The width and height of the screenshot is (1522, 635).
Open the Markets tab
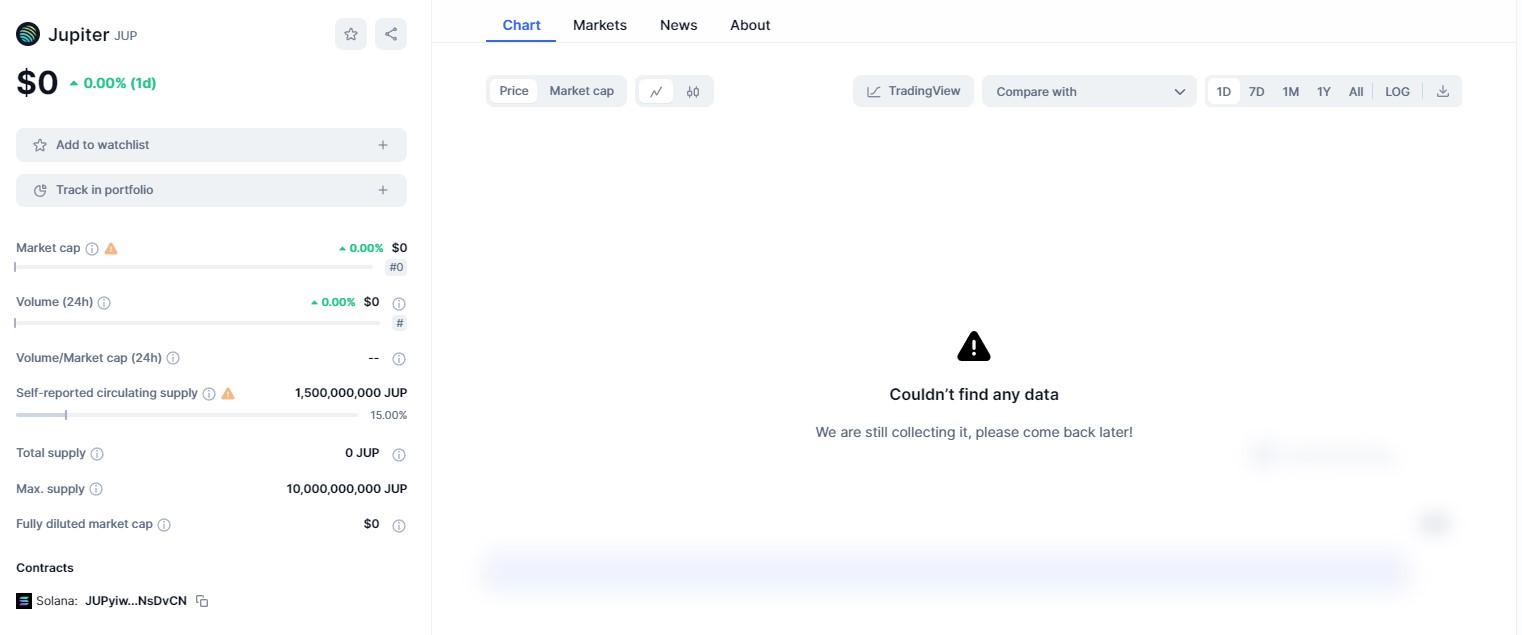pyautogui.click(x=600, y=25)
